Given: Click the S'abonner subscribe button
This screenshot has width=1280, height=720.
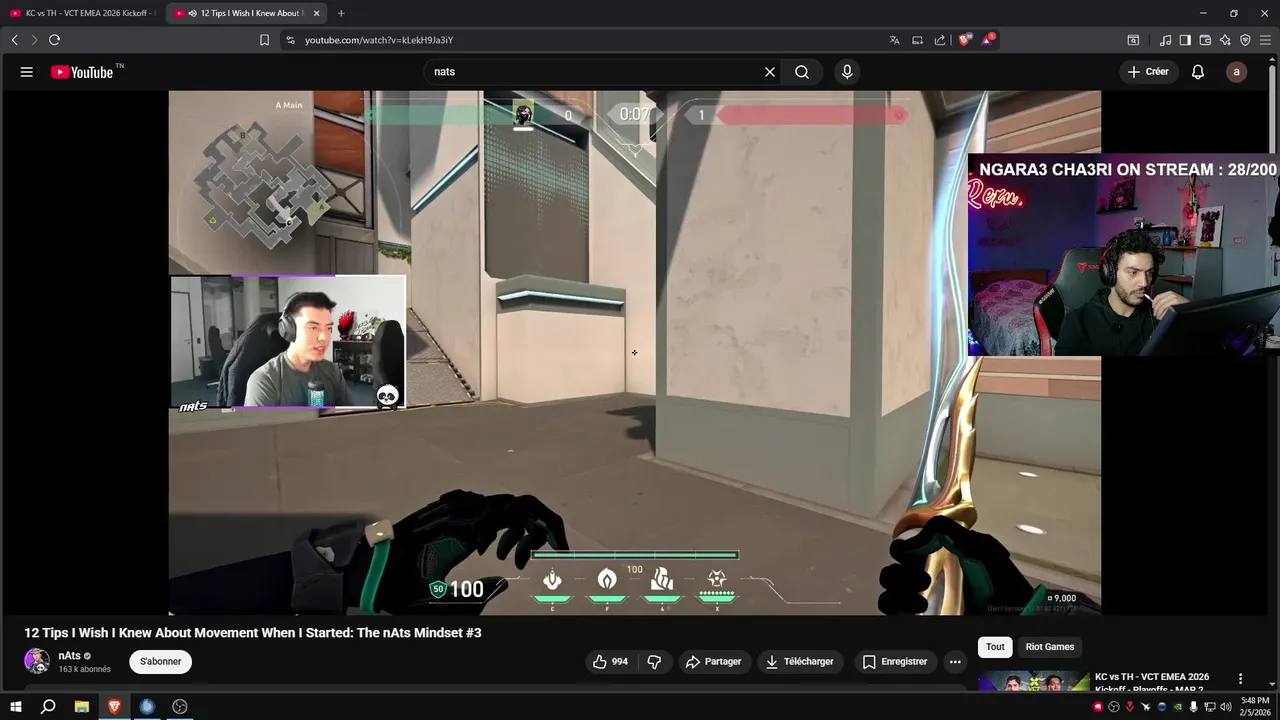Looking at the screenshot, I should click(160, 662).
